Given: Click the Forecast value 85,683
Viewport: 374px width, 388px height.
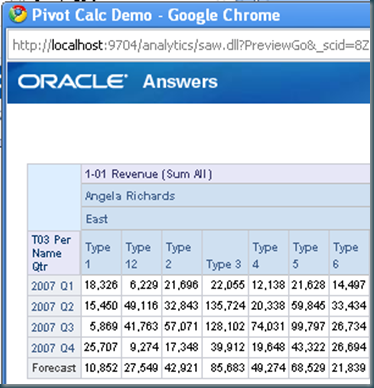Looking at the screenshot, I should tap(228, 368).
